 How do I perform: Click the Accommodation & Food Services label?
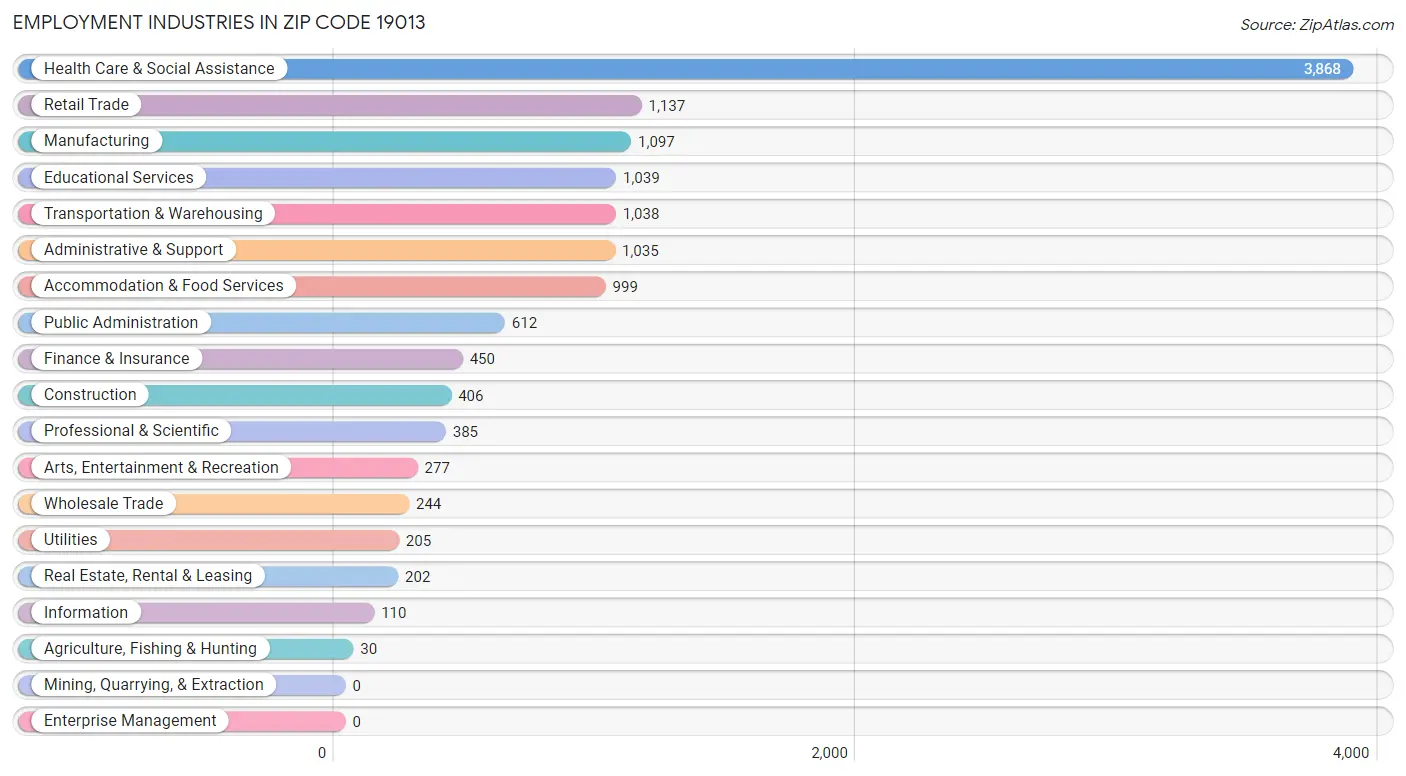[x=164, y=286]
